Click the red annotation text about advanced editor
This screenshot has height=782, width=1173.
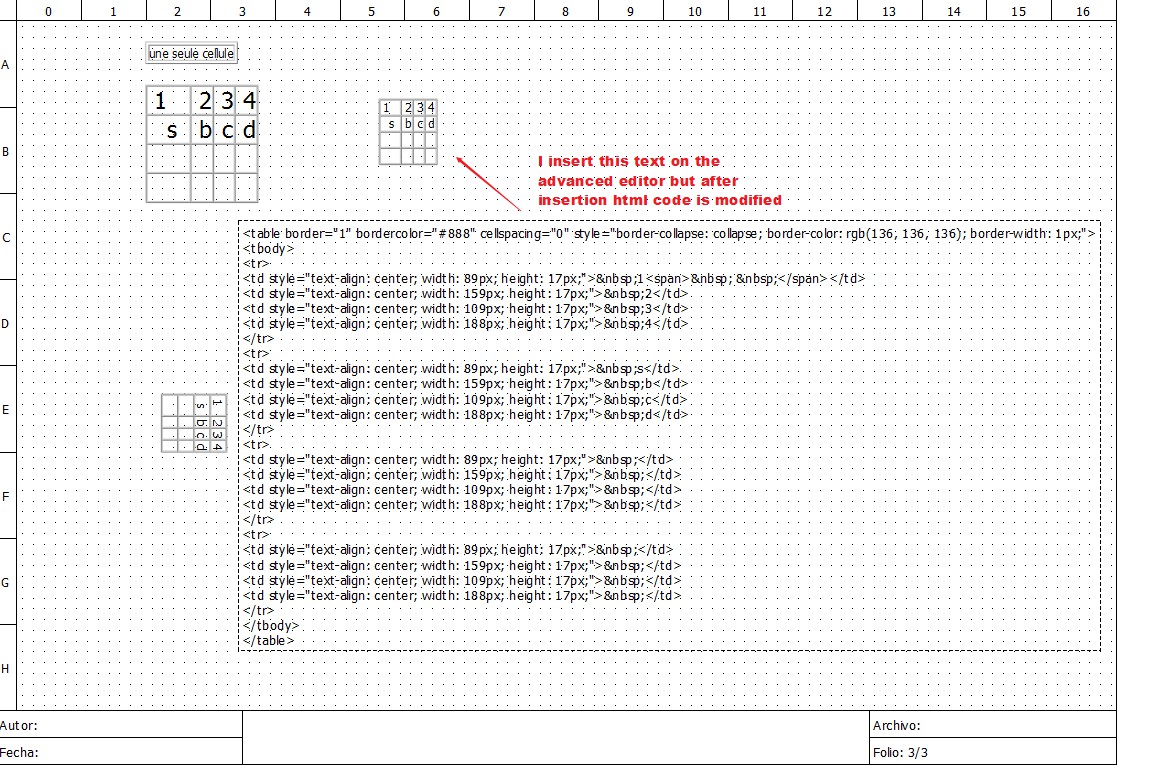pyautogui.click(x=659, y=181)
